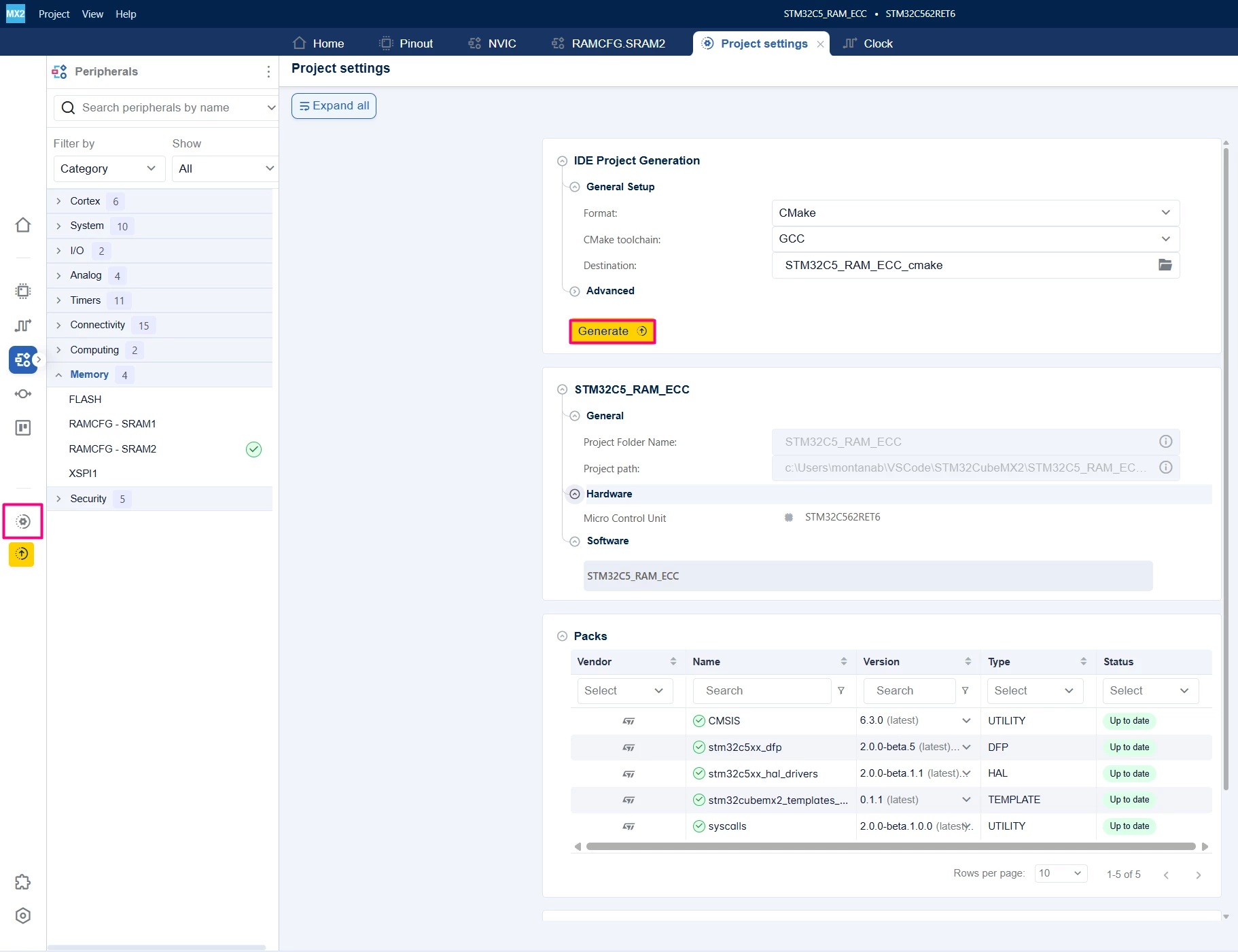
Task: Click the yellow Generate icon in sidebar
Action: click(x=22, y=554)
